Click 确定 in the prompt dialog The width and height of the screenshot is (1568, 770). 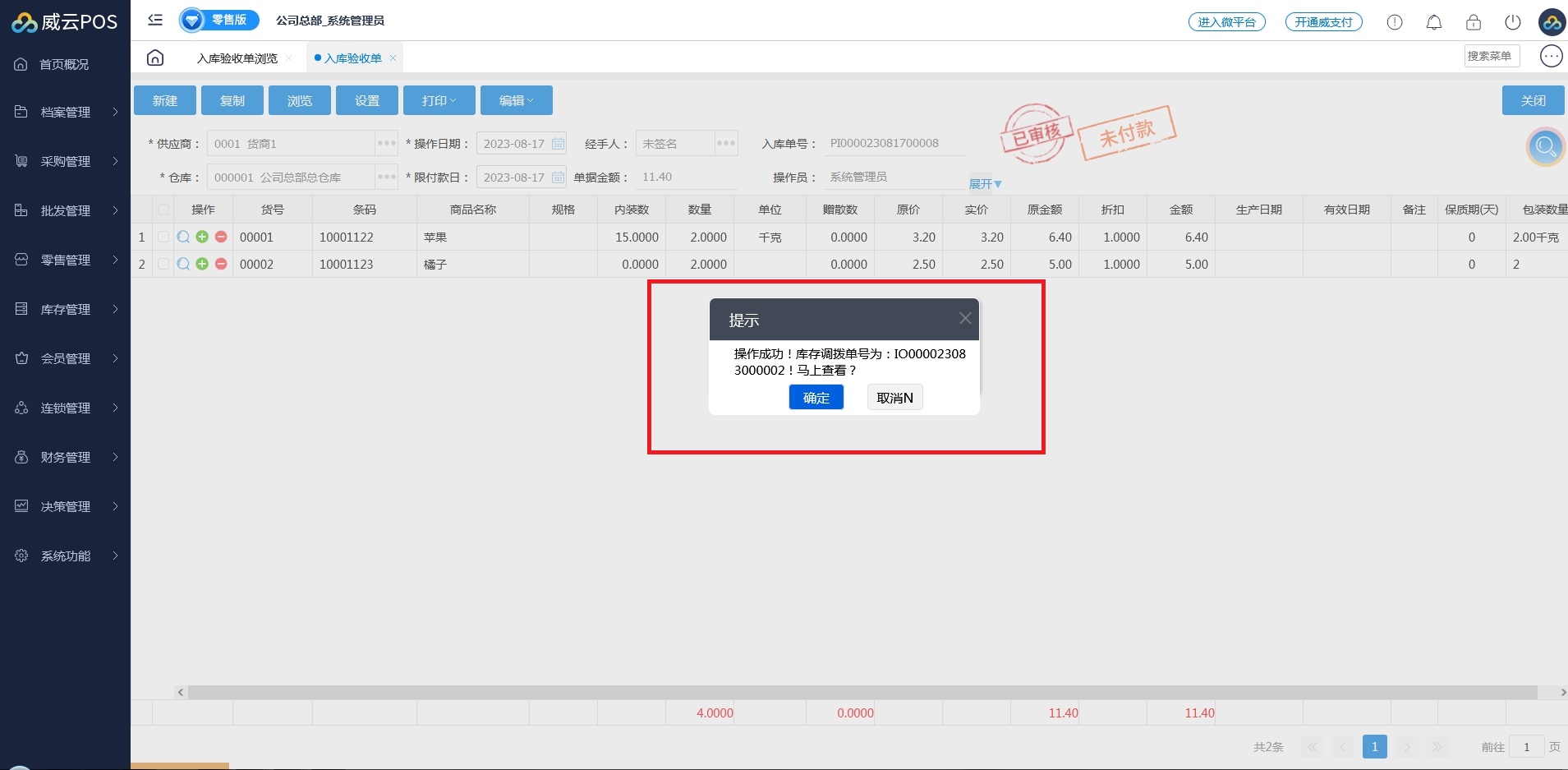[816, 398]
